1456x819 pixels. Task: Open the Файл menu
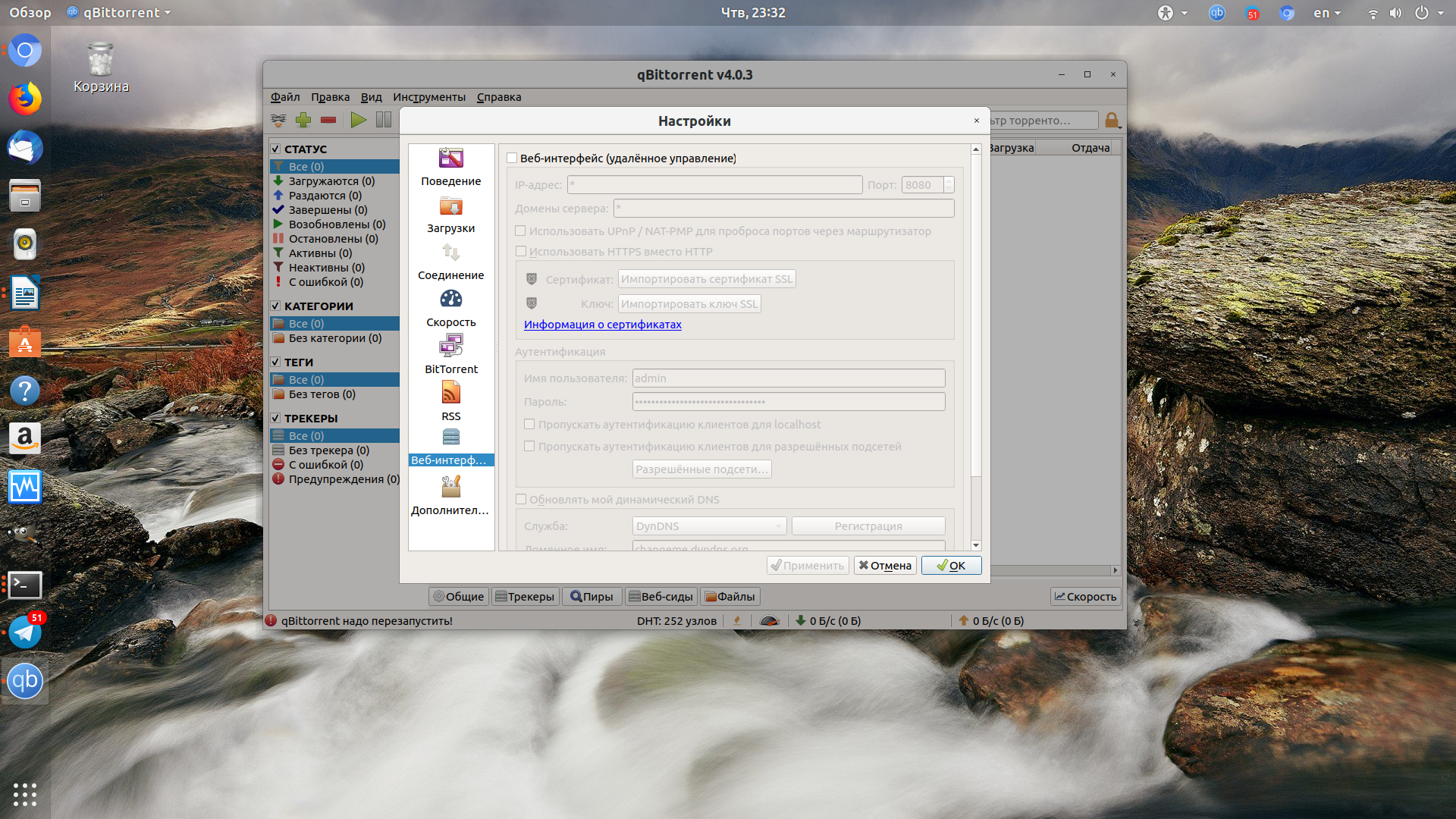click(285, 97)
